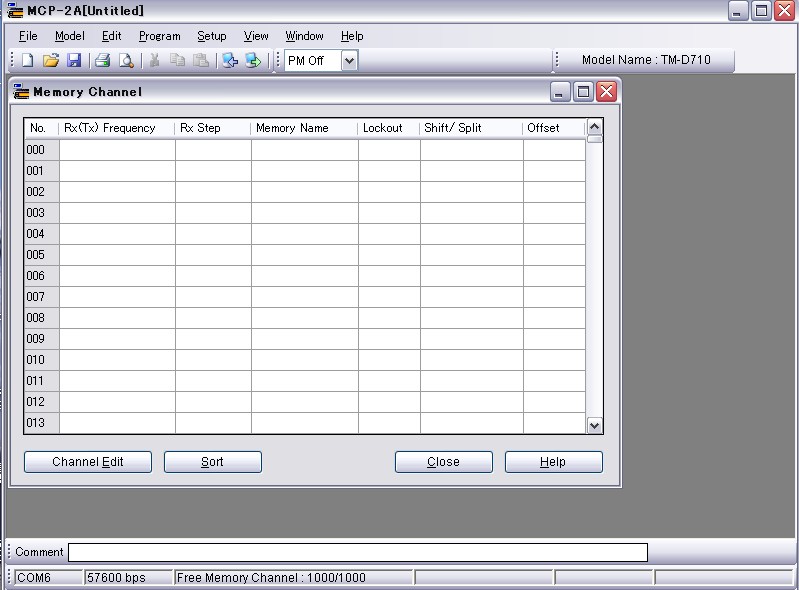Open the Setup menu

point(212,36)
